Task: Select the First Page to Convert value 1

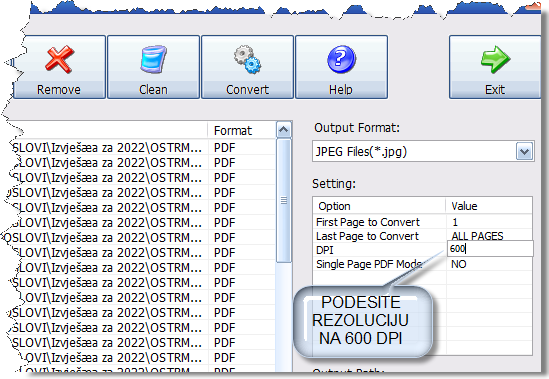Action: point(455,222)
